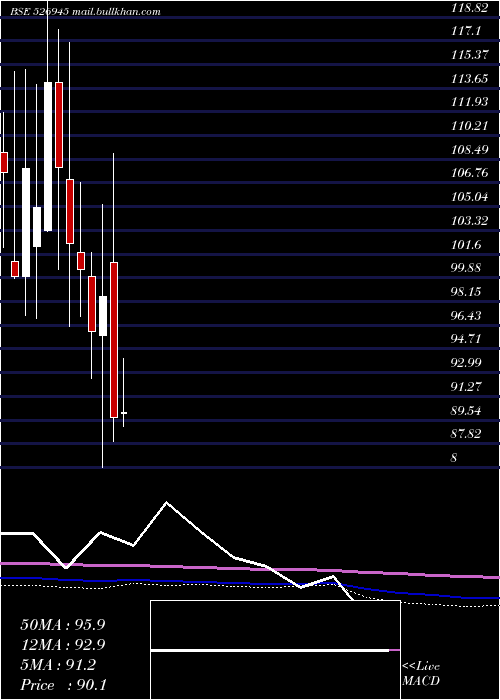The width and height of the screenshot is (500, 700).
Task: Click the tallest white candlestick body
Action: click(x=48, y=157)
